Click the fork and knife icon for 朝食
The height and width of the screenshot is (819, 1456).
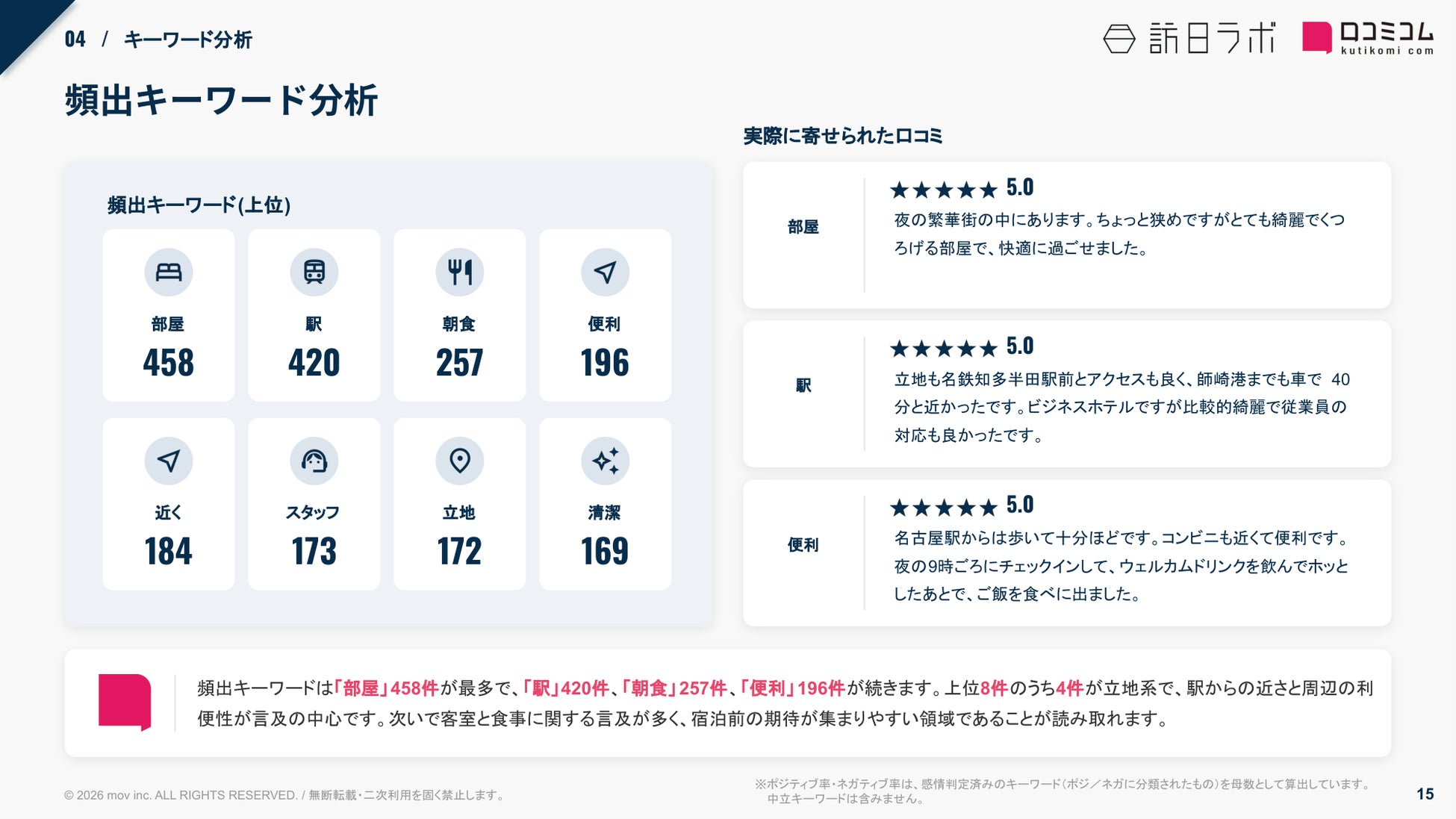tap(459, 273)
